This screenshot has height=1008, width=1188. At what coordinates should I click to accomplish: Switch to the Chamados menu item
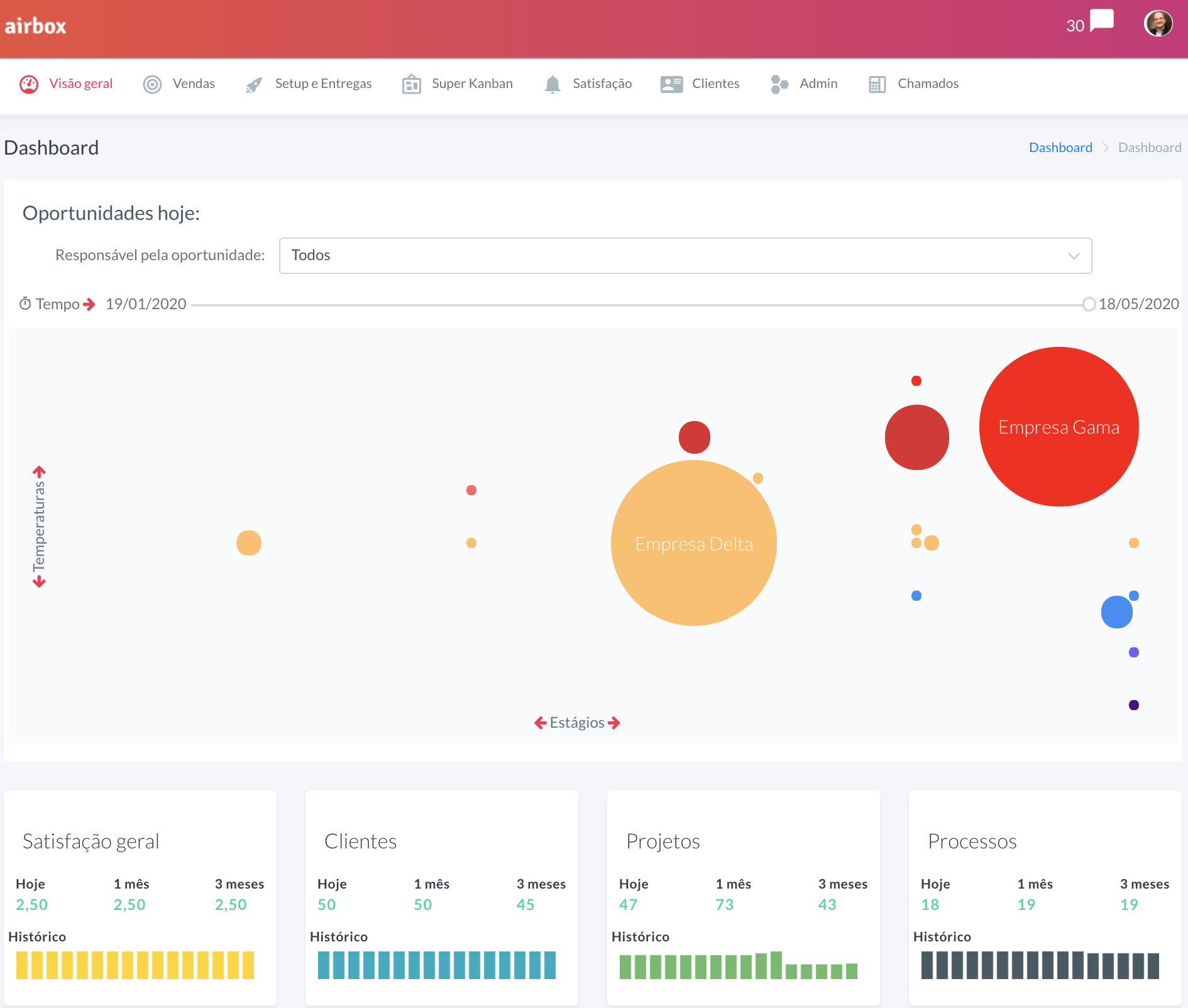[x=928, y=84]
